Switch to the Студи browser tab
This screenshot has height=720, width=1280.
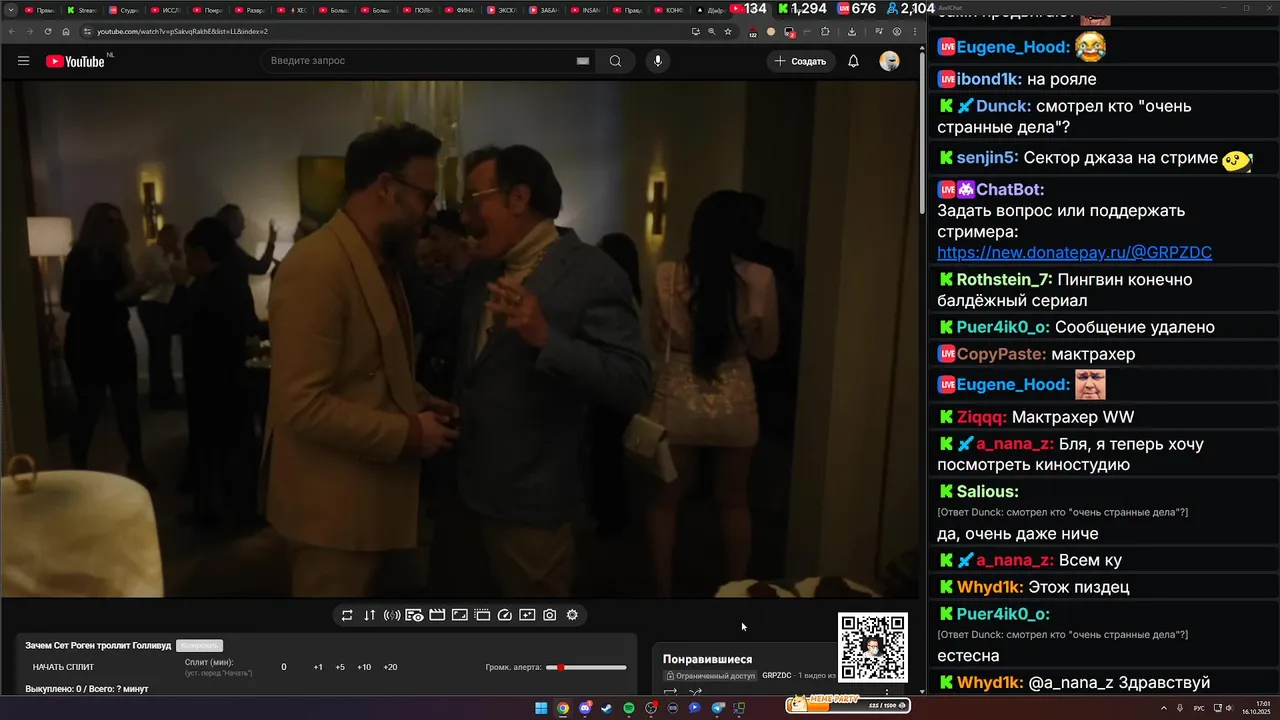click(126, 10)
